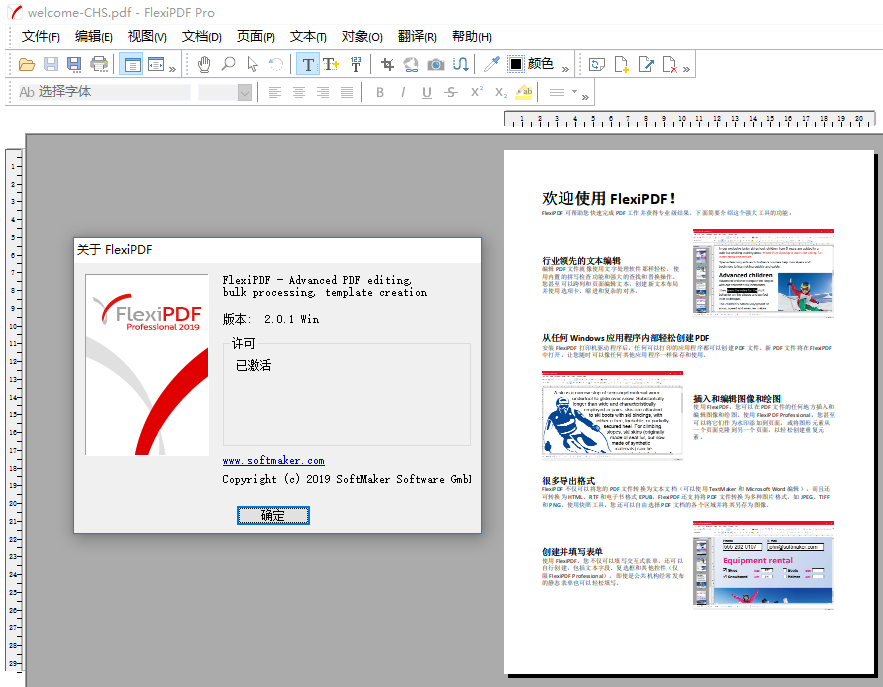The image size is (883, 687).
Task: Click 确定 in the About dialog
Action: coord(273,515)
